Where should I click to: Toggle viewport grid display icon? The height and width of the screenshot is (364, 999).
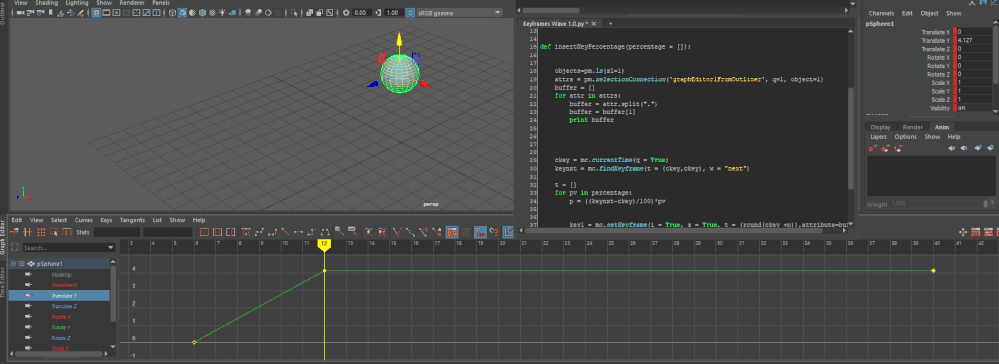tap(96, 12)
